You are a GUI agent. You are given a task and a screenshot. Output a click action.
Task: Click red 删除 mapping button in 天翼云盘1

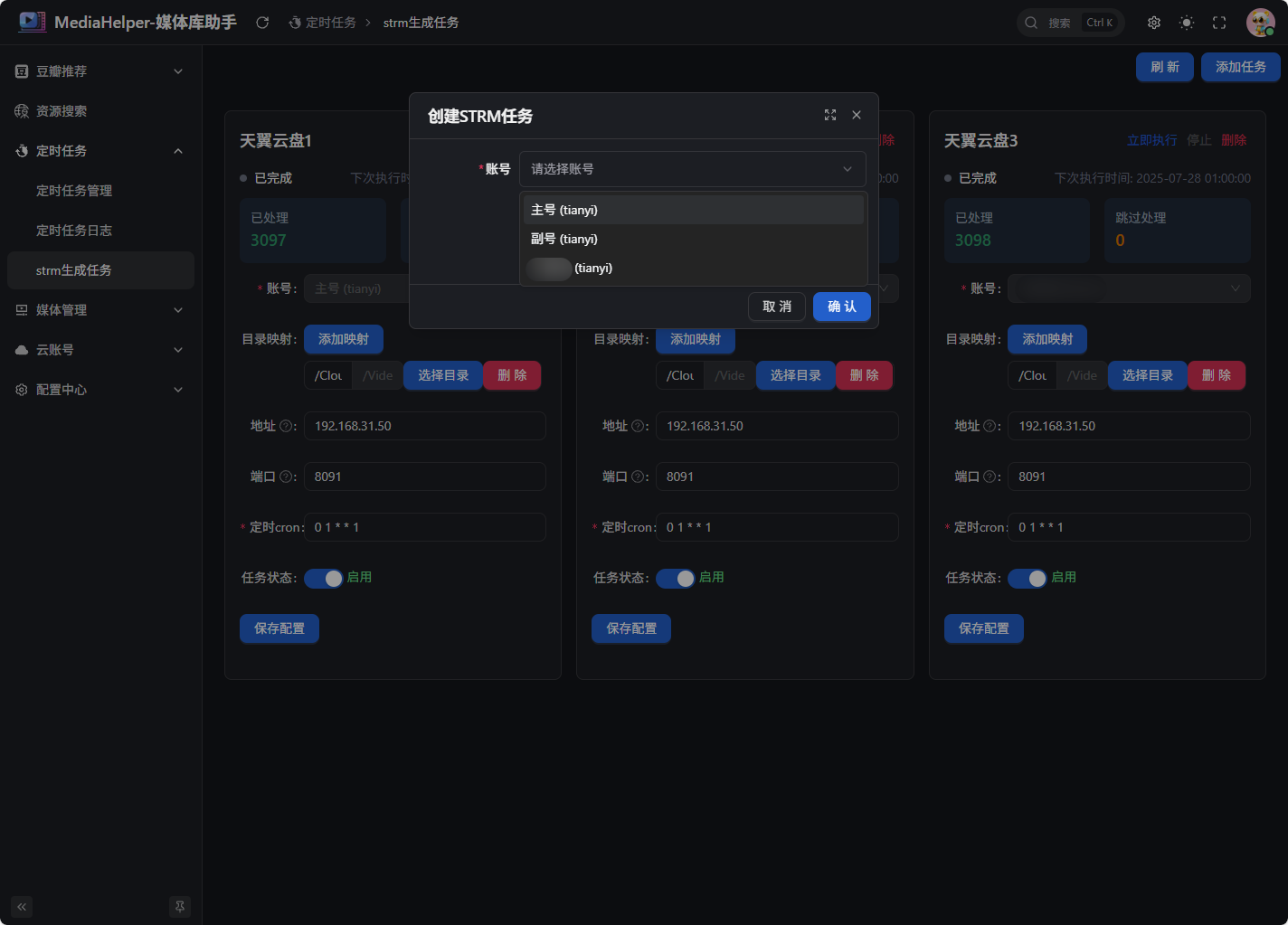512,375
